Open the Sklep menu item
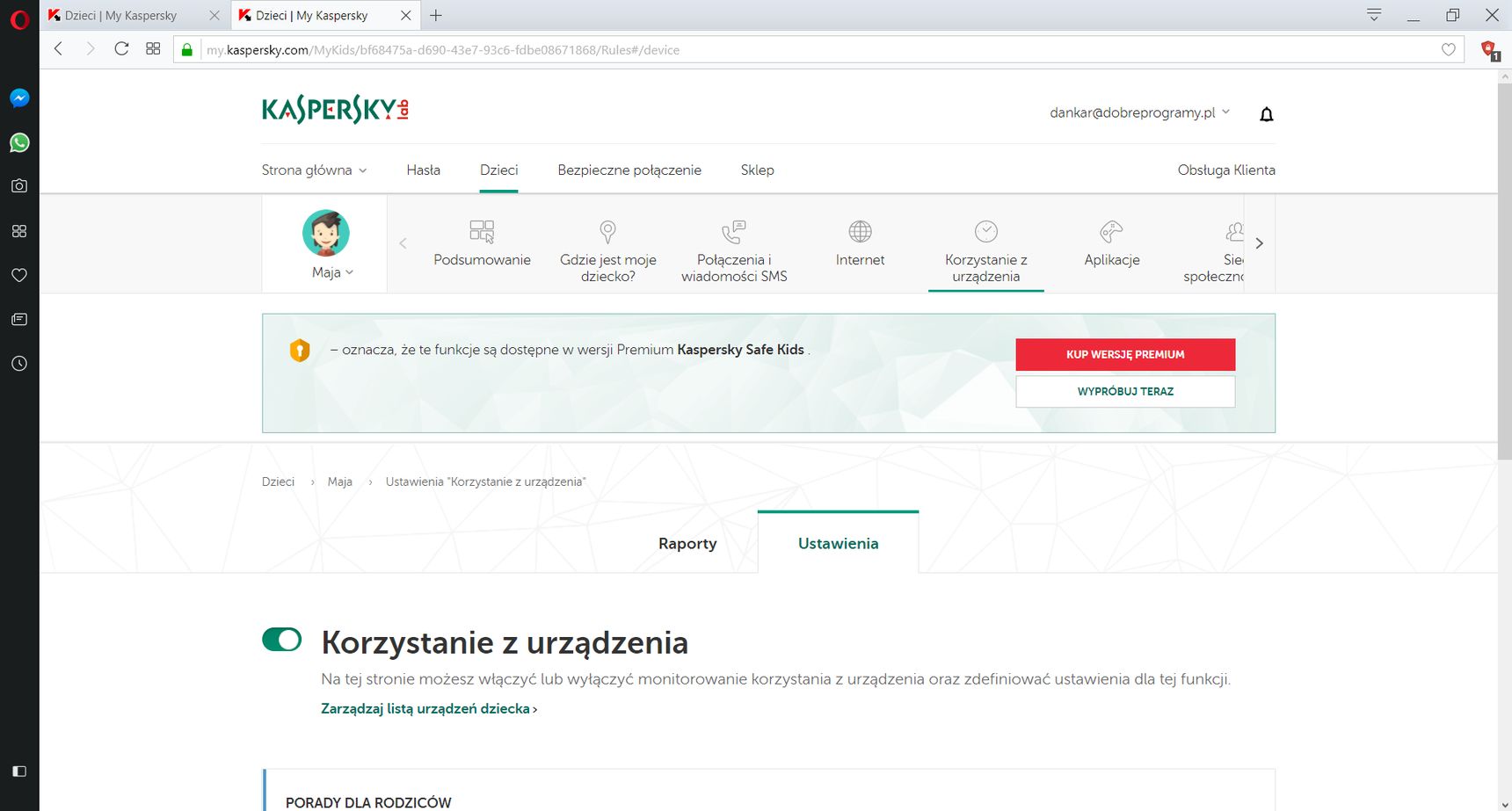 pos(758,170)
